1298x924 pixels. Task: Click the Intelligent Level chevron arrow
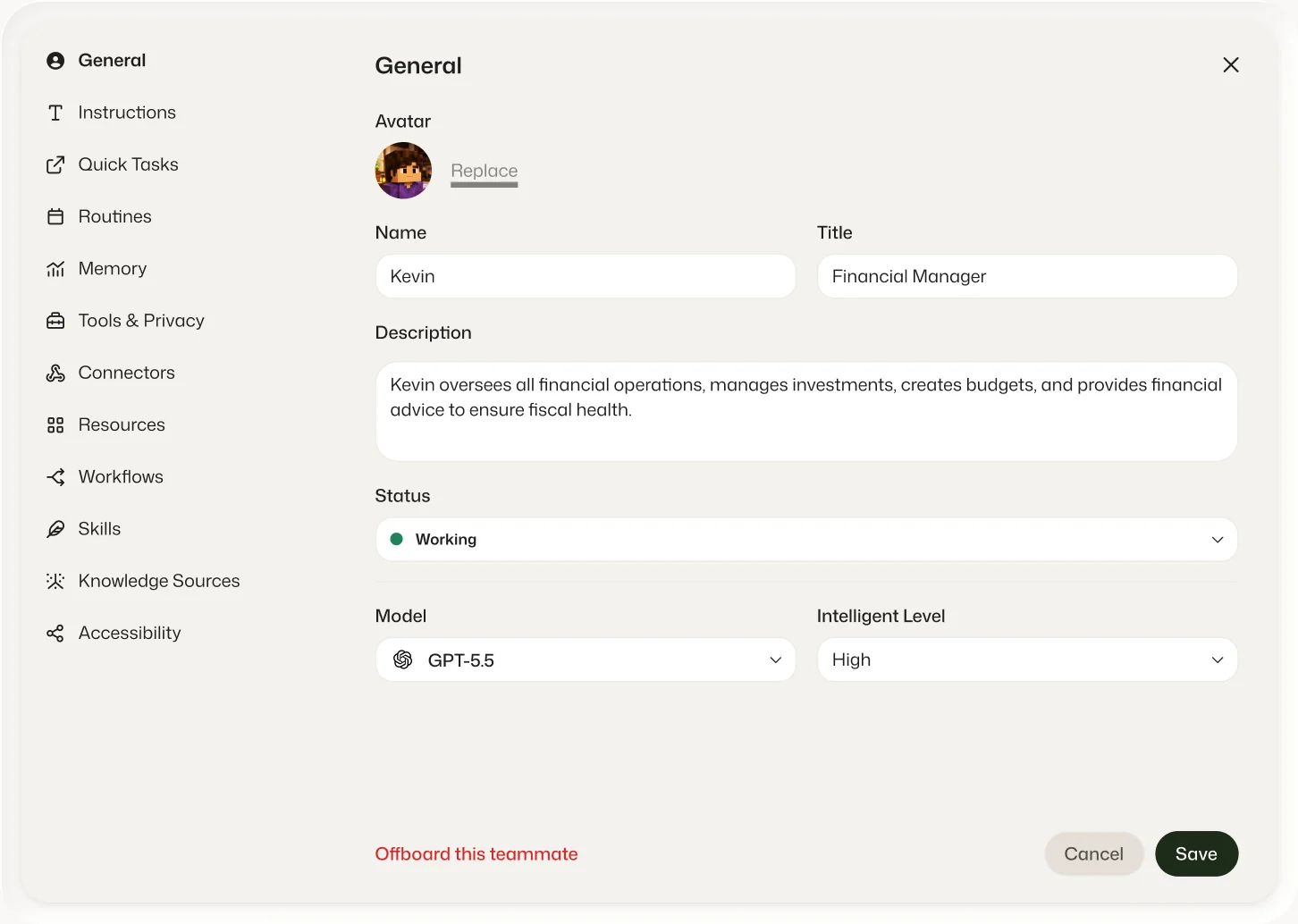point(1218,659)
